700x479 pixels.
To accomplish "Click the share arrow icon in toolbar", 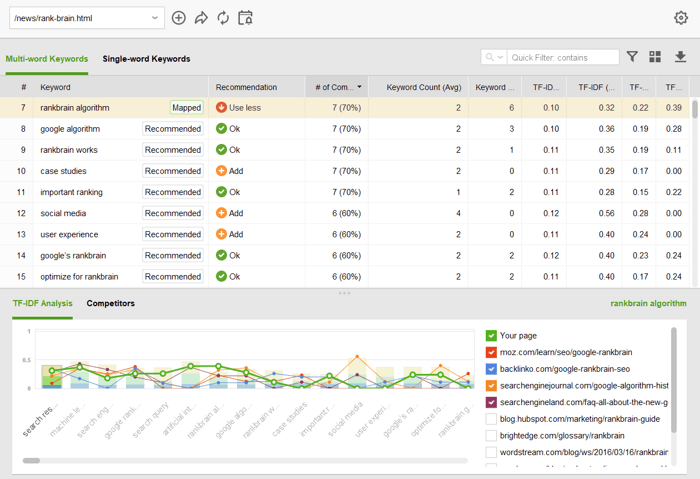I will (x=201, y=18).
